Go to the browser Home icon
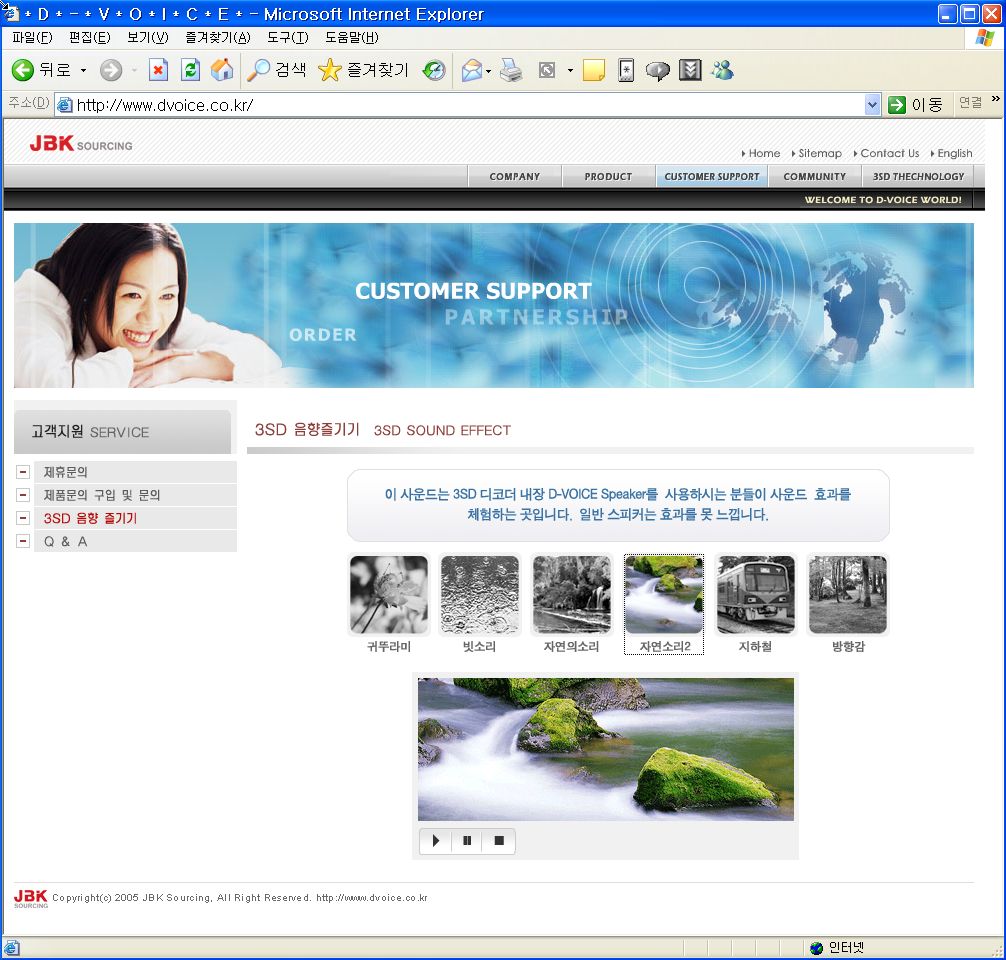Image resolution: width=1006 pixels, height=960 pixels. (x=222, y=70)
